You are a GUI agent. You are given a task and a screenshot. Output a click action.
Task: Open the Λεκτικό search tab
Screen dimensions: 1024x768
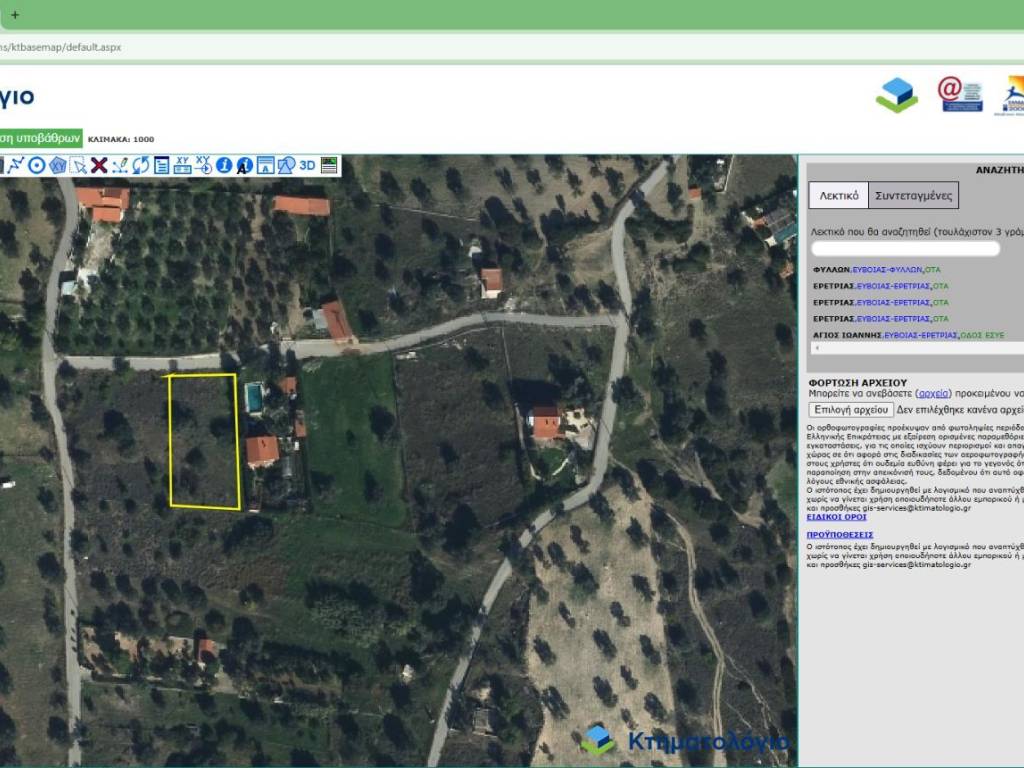tap(838, 195)
